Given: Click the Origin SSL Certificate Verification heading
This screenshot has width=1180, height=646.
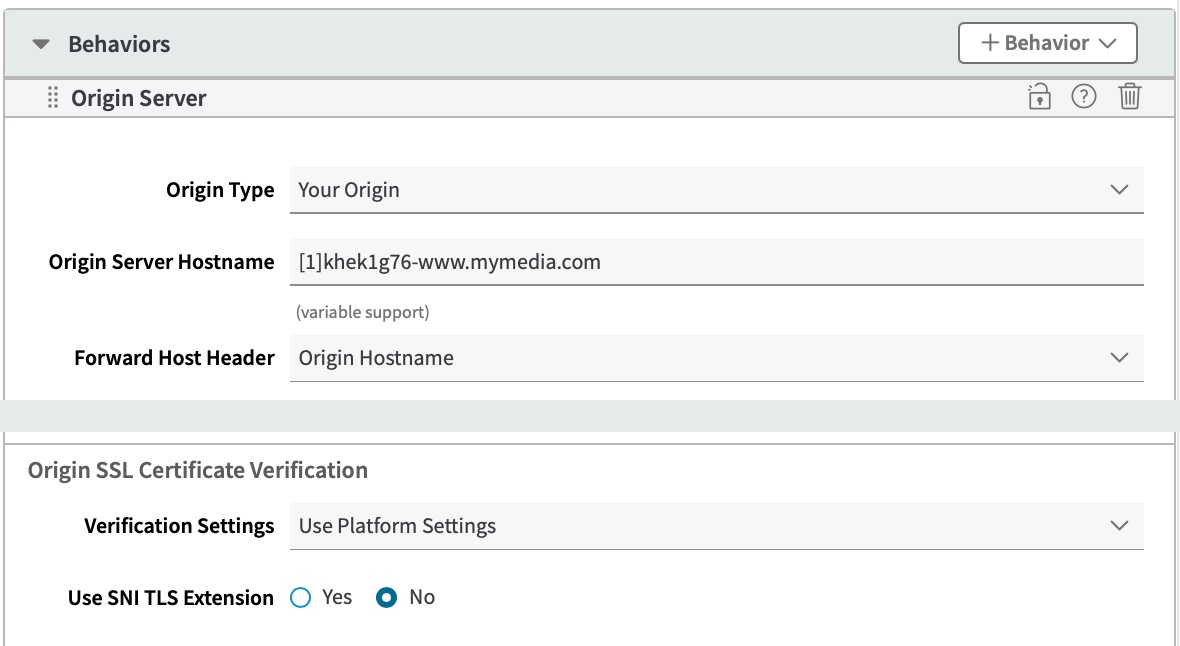Looking at the screenshot, I should point(198,470).
